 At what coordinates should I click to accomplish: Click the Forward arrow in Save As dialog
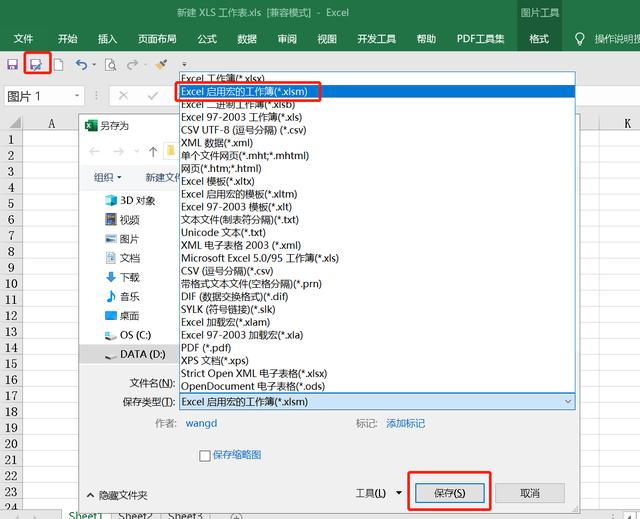click(118, 152)
